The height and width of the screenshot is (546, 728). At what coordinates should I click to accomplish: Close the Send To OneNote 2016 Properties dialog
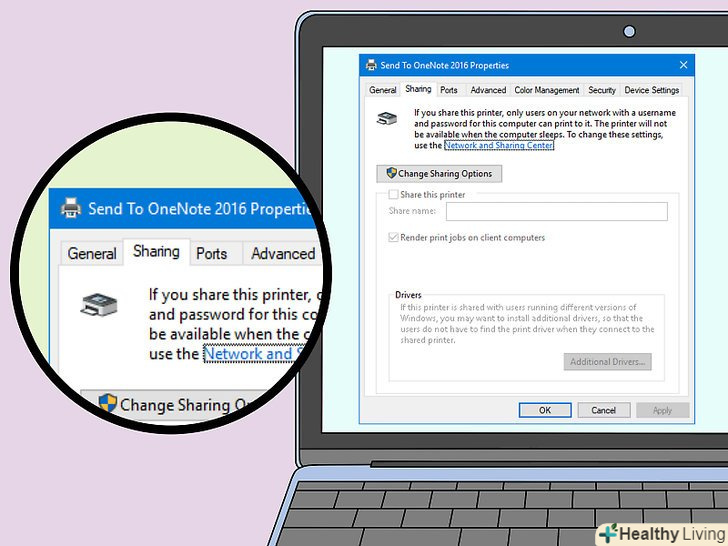pos(683,65)
